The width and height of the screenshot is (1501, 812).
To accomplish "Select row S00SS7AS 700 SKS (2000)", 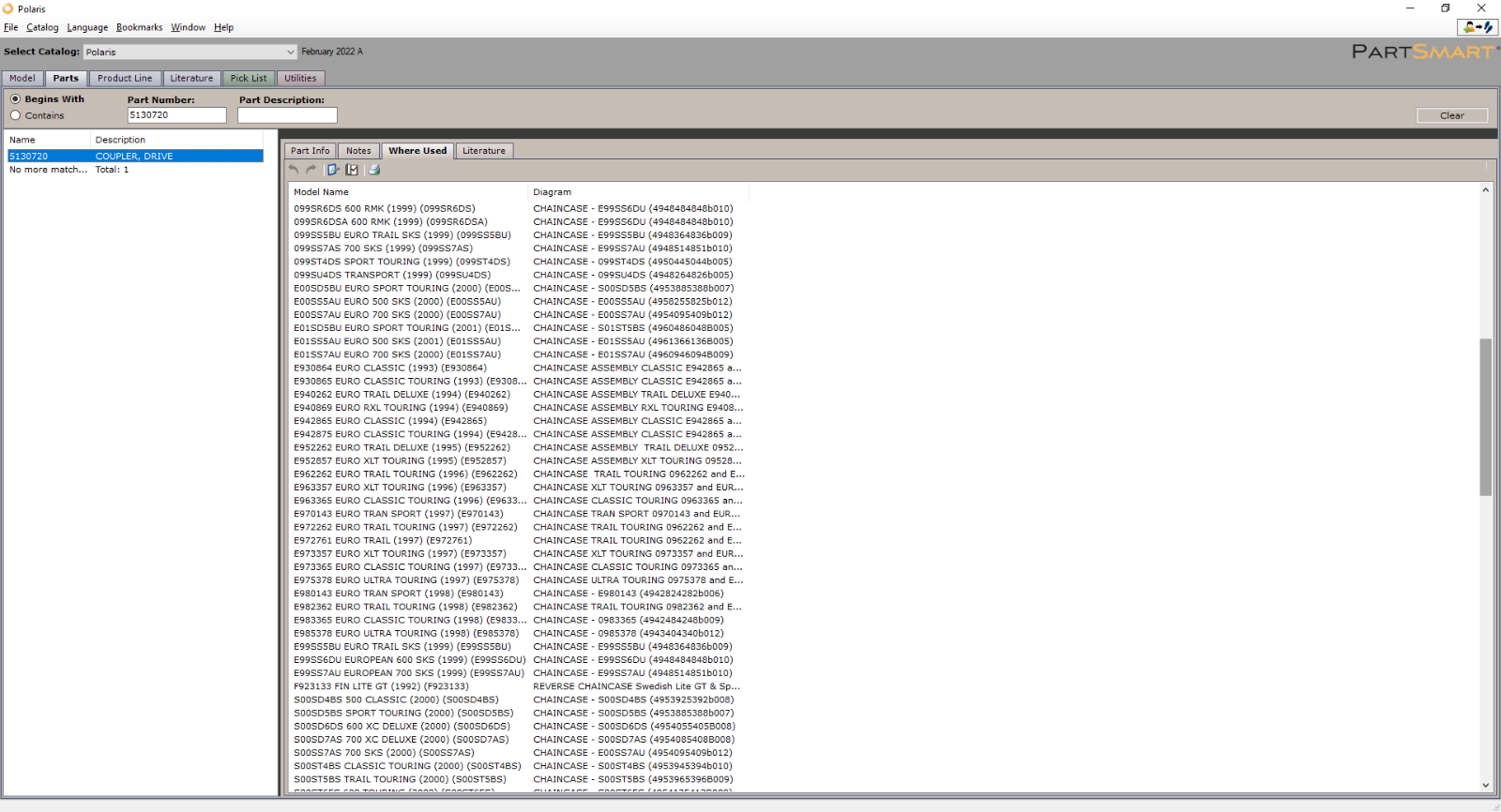I will click(384, 753).
